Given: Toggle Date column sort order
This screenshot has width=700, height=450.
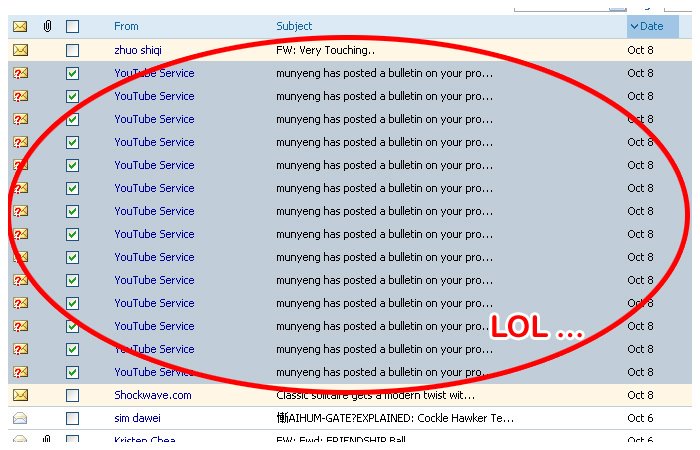Looking at the screenshot, I should (x=652, y=26).
